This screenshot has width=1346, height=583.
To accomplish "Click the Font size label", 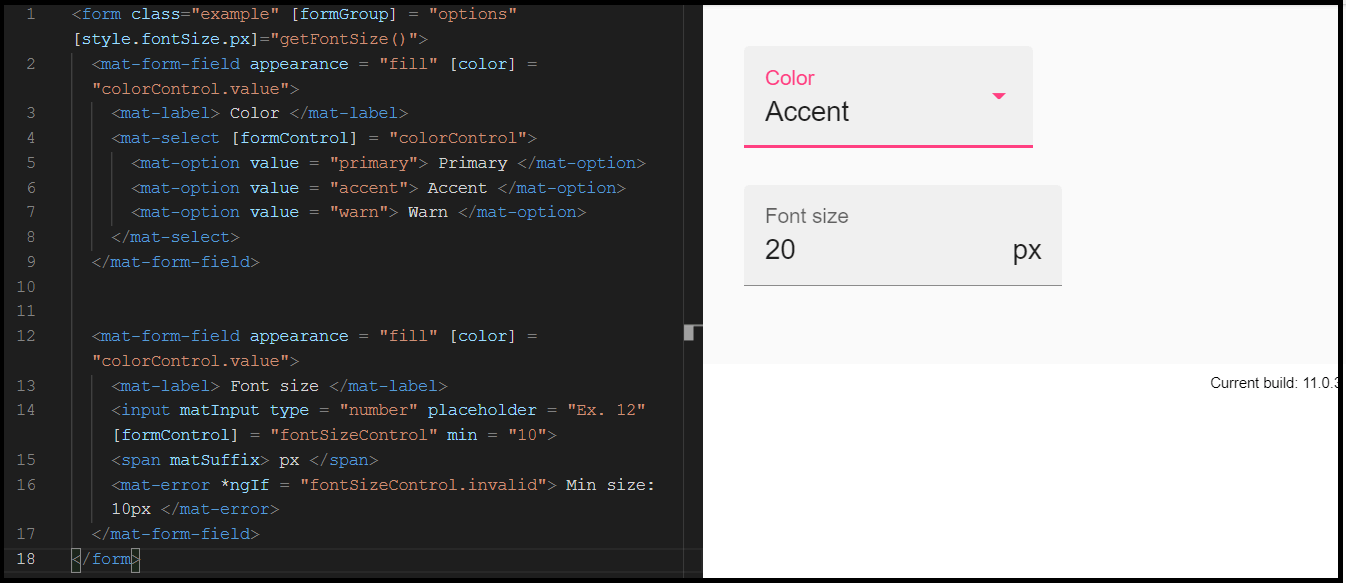I will [807, 216].
